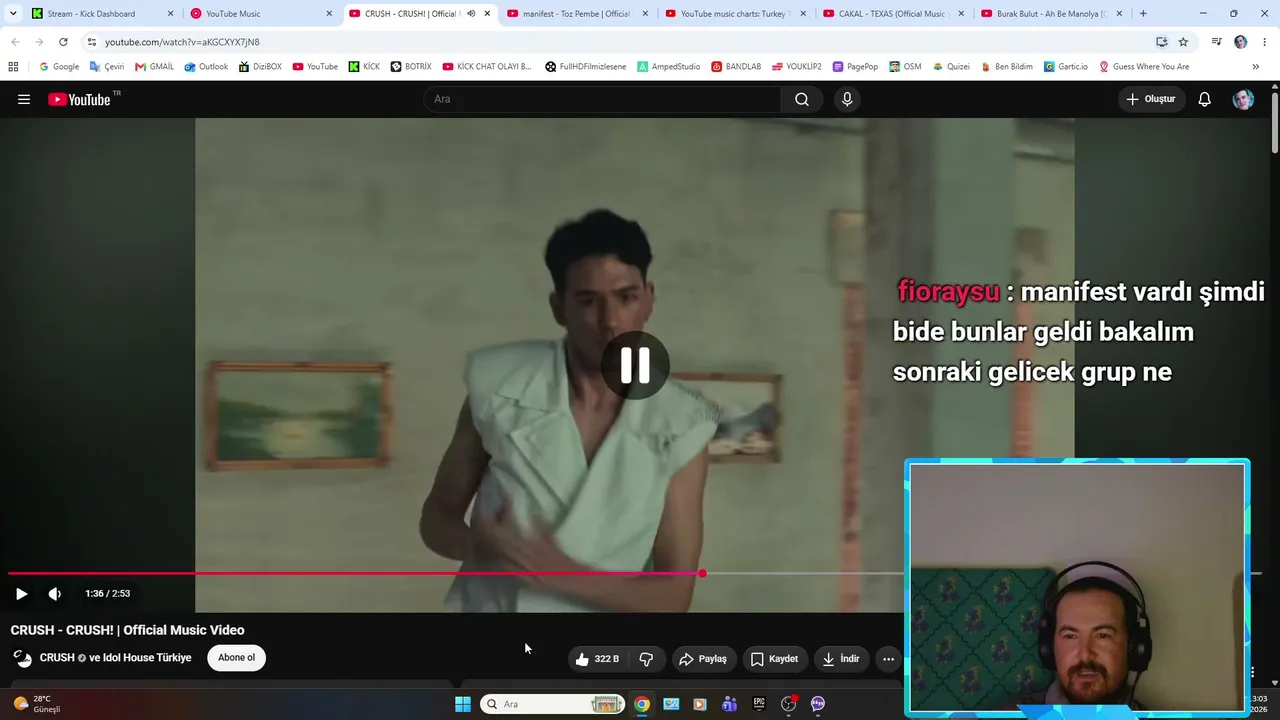1280x720 pixels.
Task: Switch to the Burak Bulut - Ah Be Manolya tab
Action: (1051, 14)
